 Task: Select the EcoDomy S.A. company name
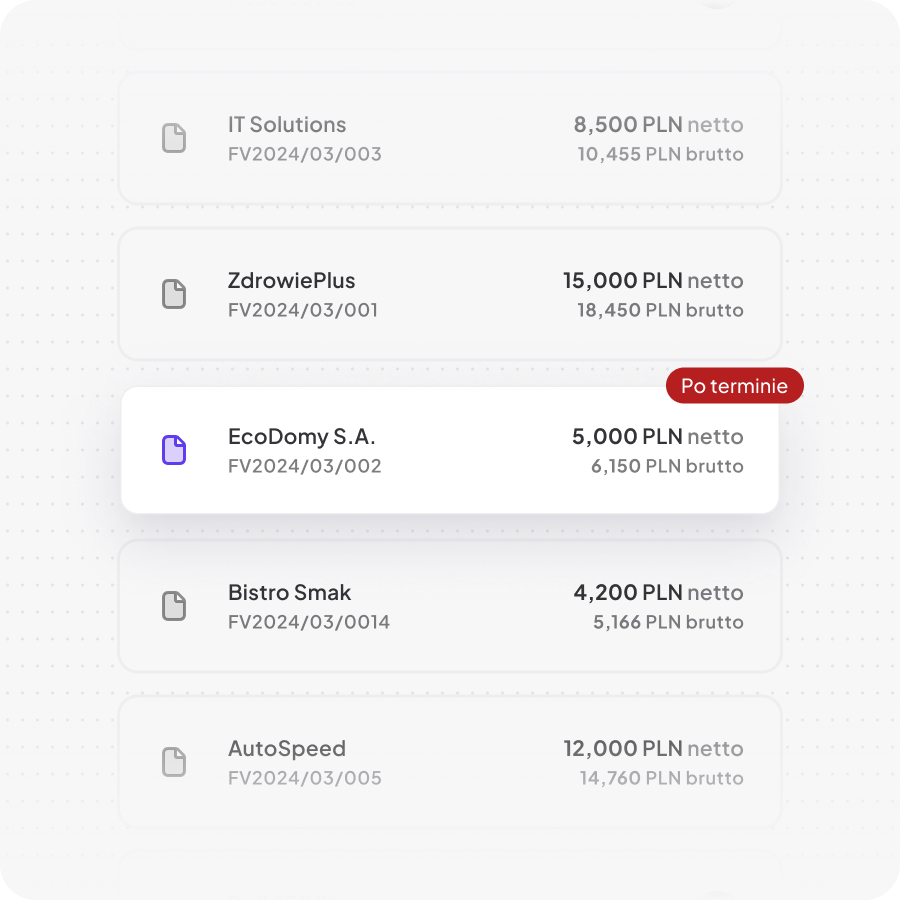point(302,437)
